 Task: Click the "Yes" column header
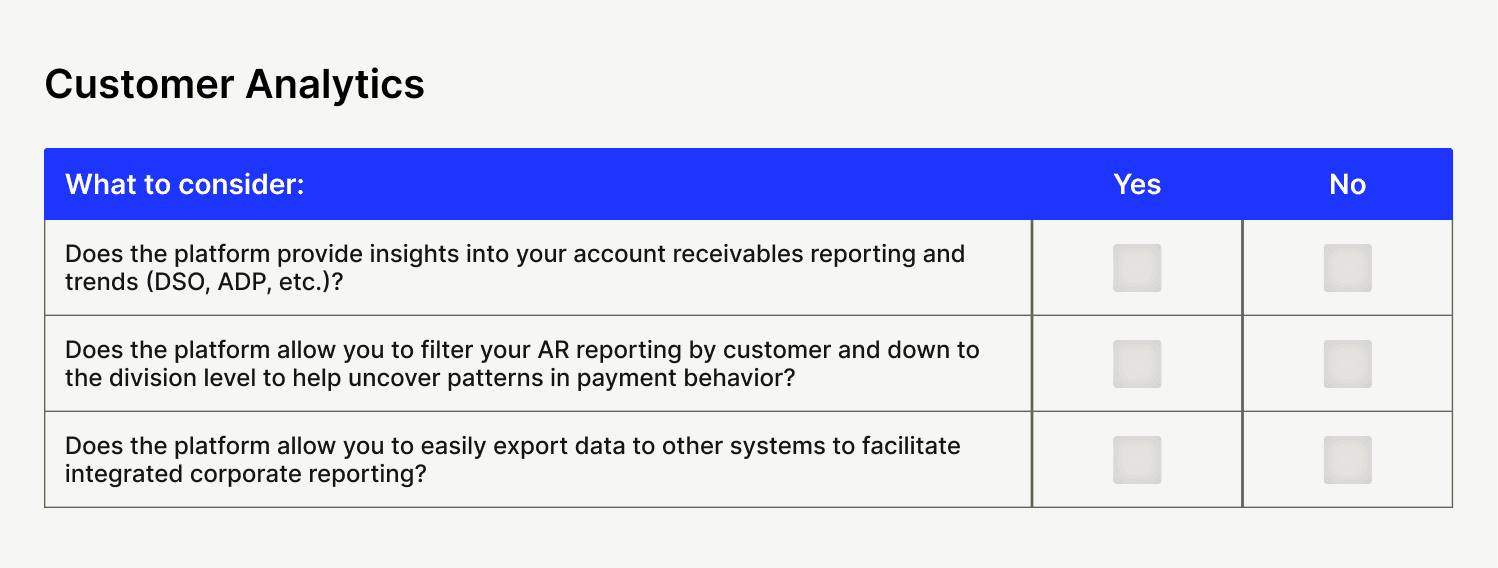[1137, 185]
